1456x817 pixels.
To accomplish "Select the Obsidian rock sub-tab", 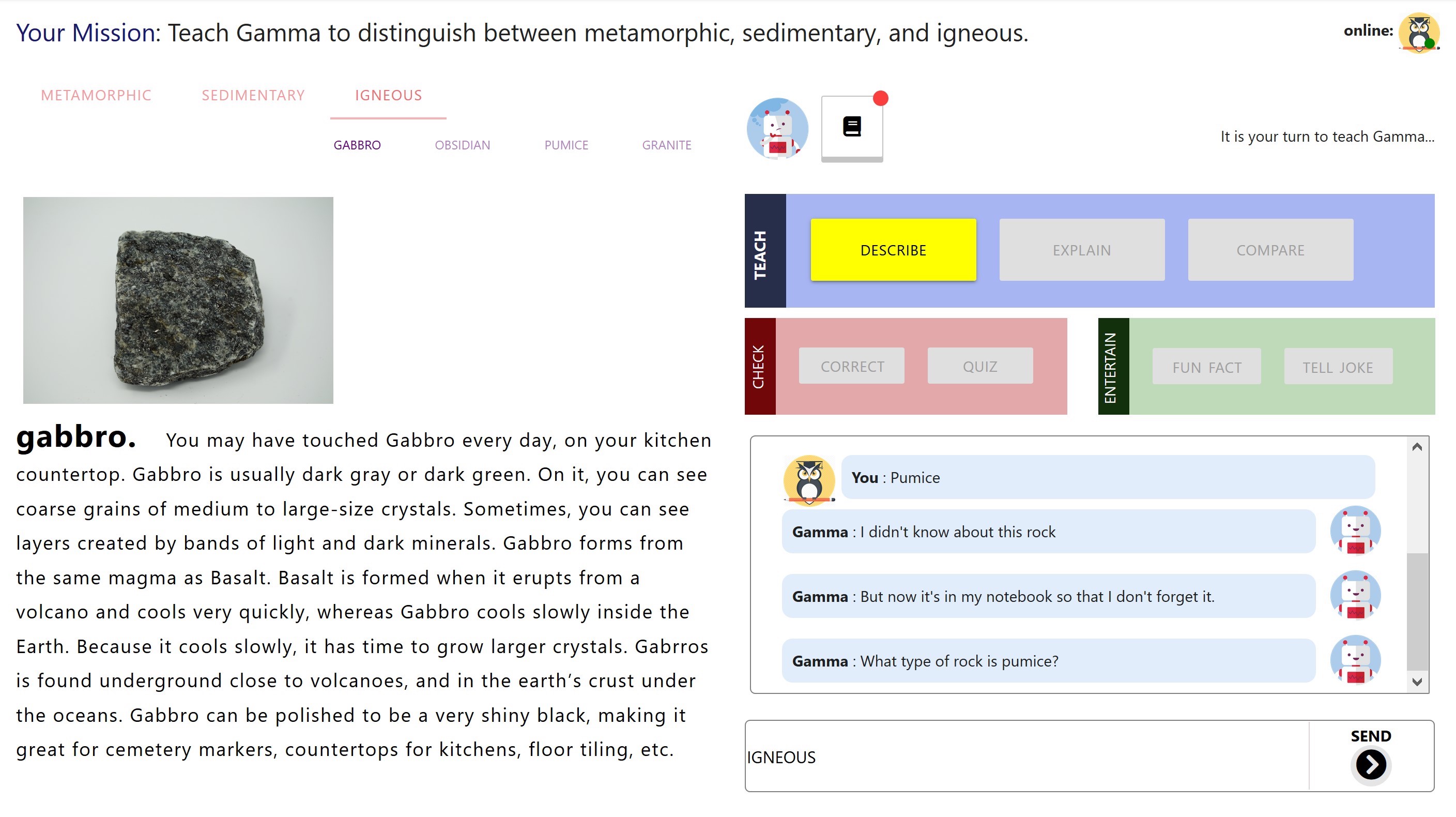I will click(463, 145).
